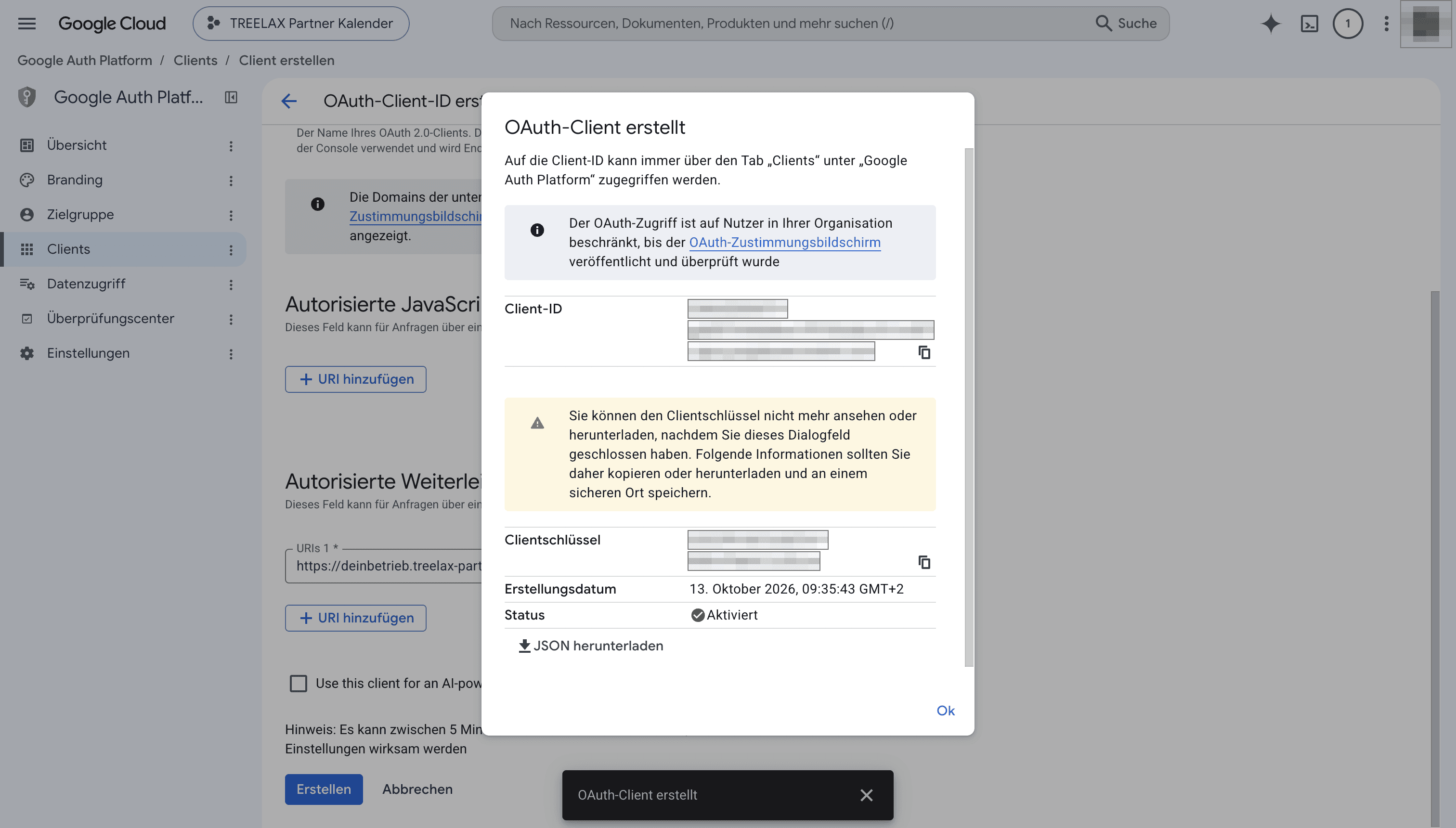Screen dimensions: 1456x828
Task: Open the main navigation hamburger menu
Action: click(x=27, y=23)
